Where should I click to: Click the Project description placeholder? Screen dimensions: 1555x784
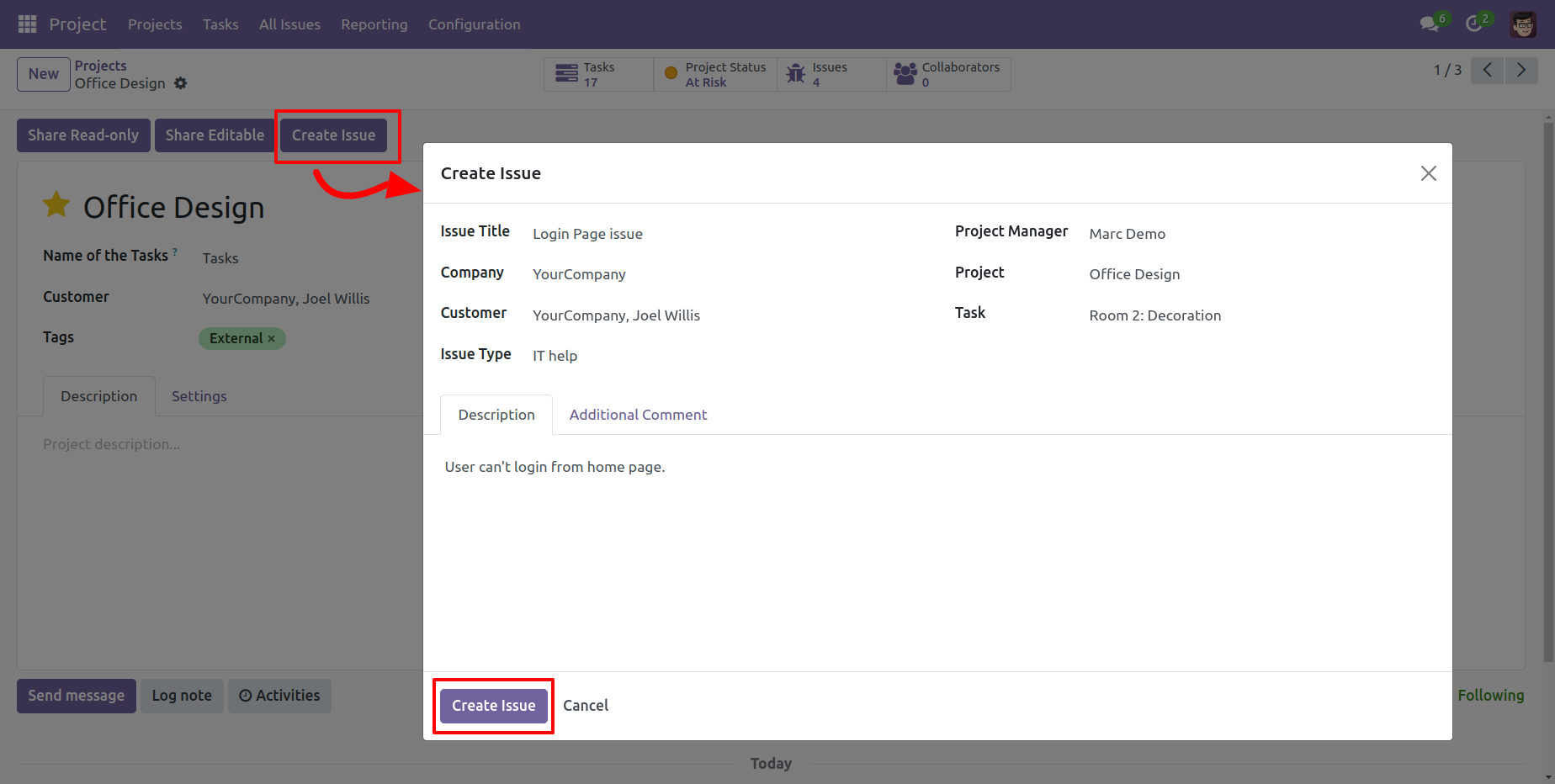pos(112,444)
